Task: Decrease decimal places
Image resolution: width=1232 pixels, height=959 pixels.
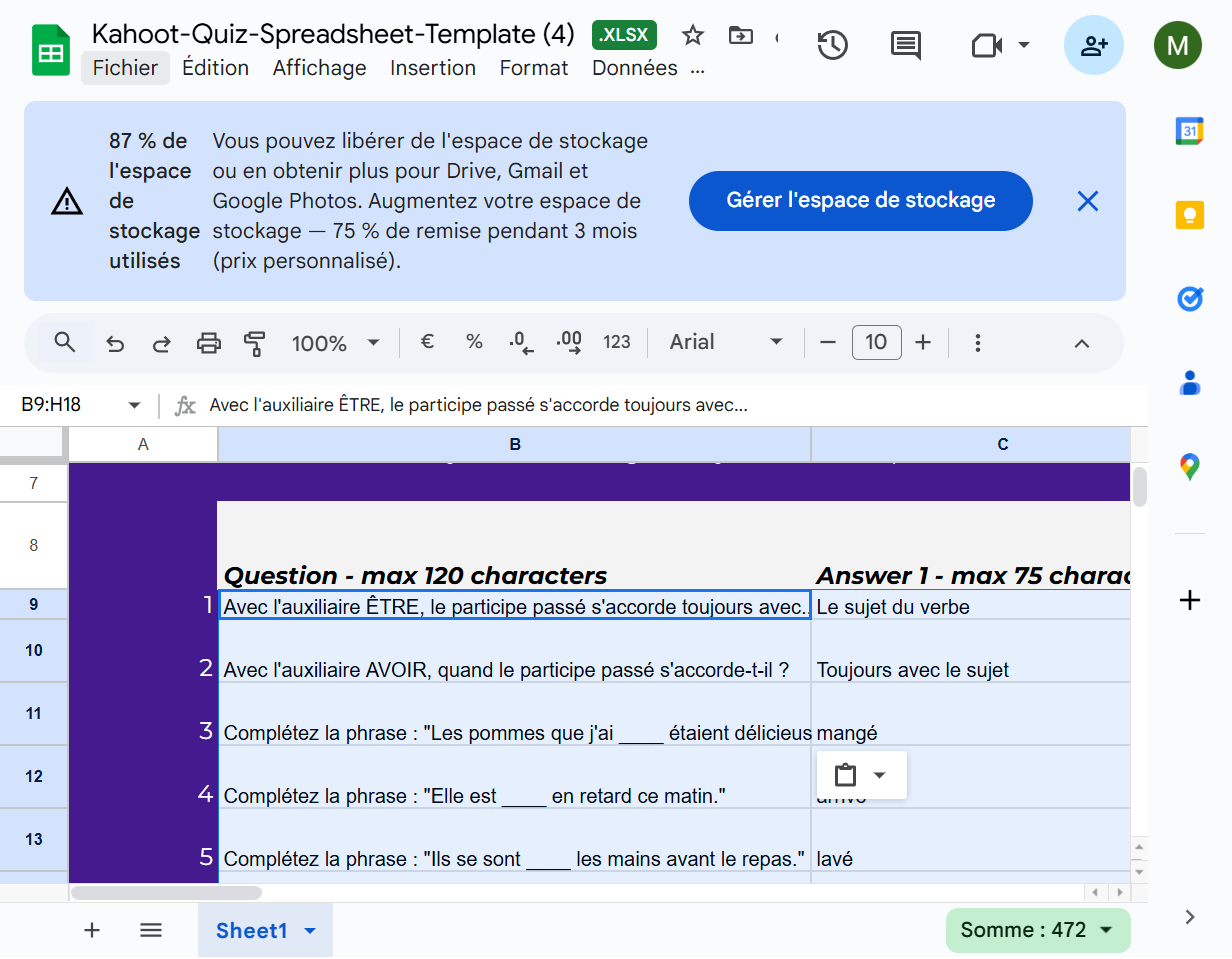Action: pos(521,343)
